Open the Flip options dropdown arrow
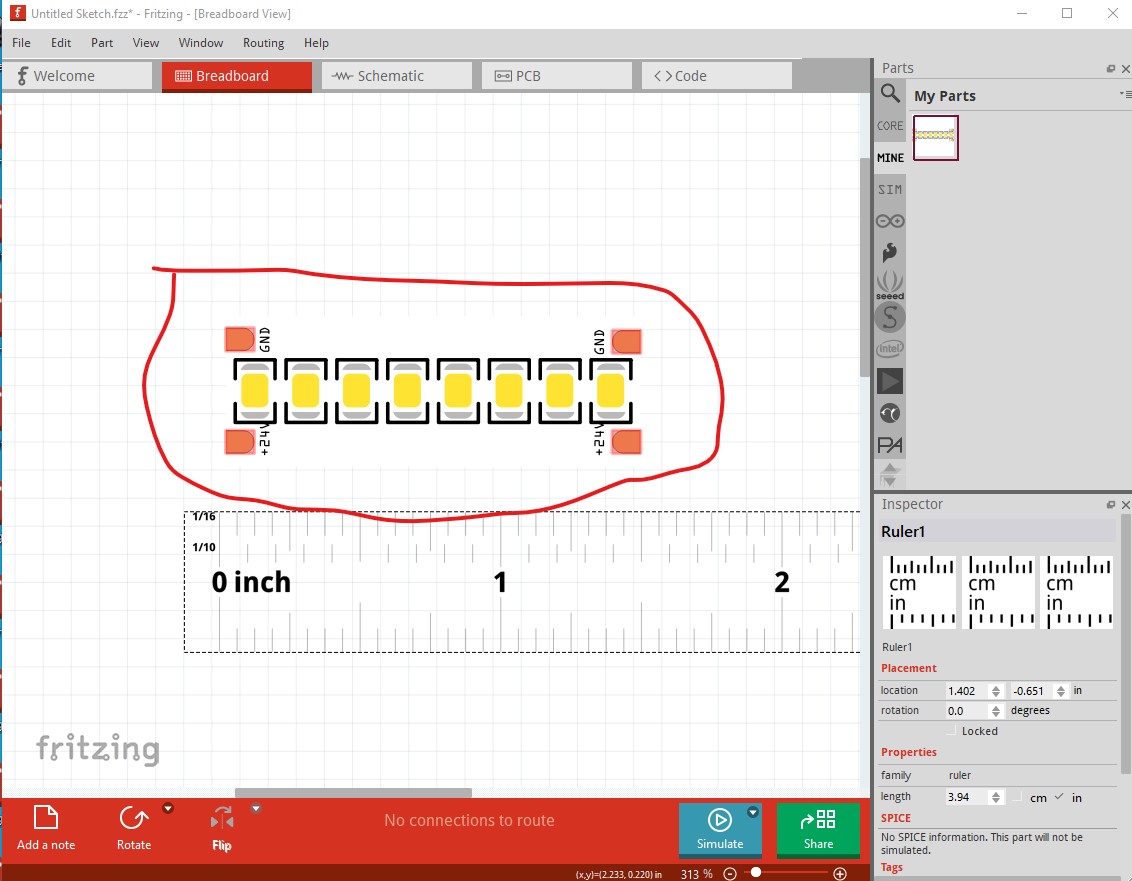 point(256,808)
